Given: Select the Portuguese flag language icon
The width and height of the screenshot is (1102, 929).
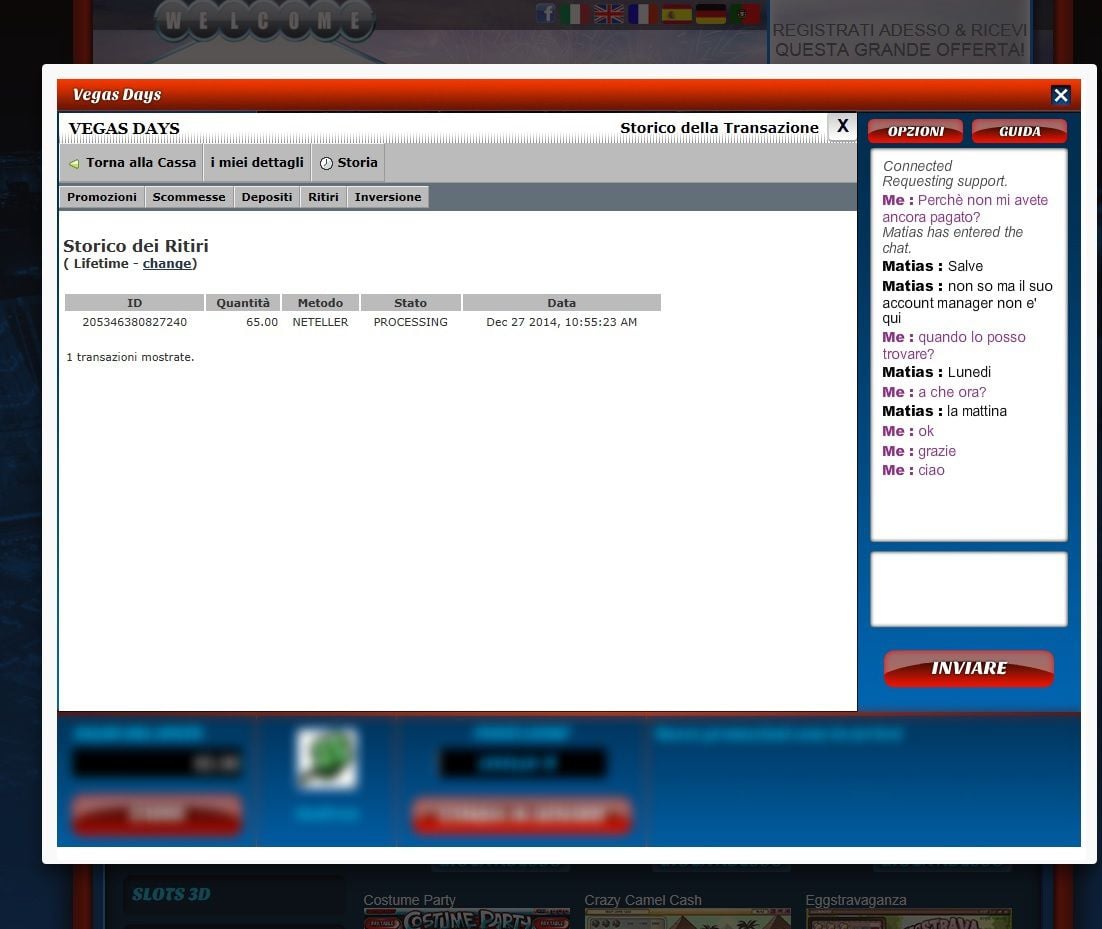Looking at the screenshot, I should click(x=744, y=13).
